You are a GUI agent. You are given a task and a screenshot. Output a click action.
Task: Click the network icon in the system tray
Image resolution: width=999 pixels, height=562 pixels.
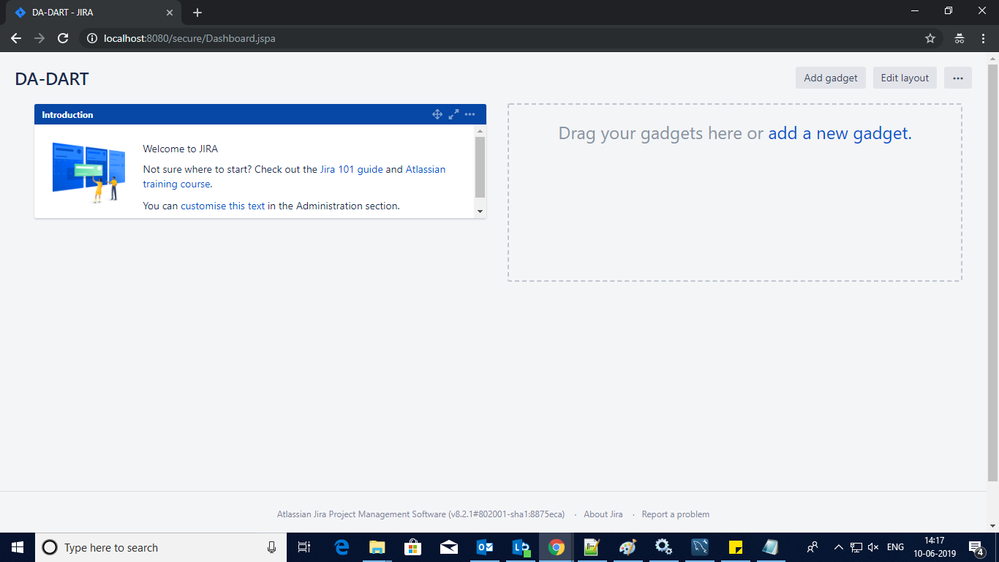856,547
